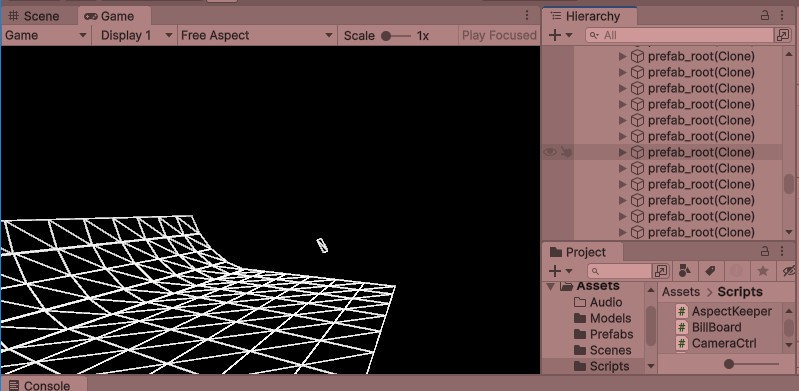Click the Hierarchy vertical scrollbar thumb
Viewport: 799px width, 391px height.
pos(789,184)
